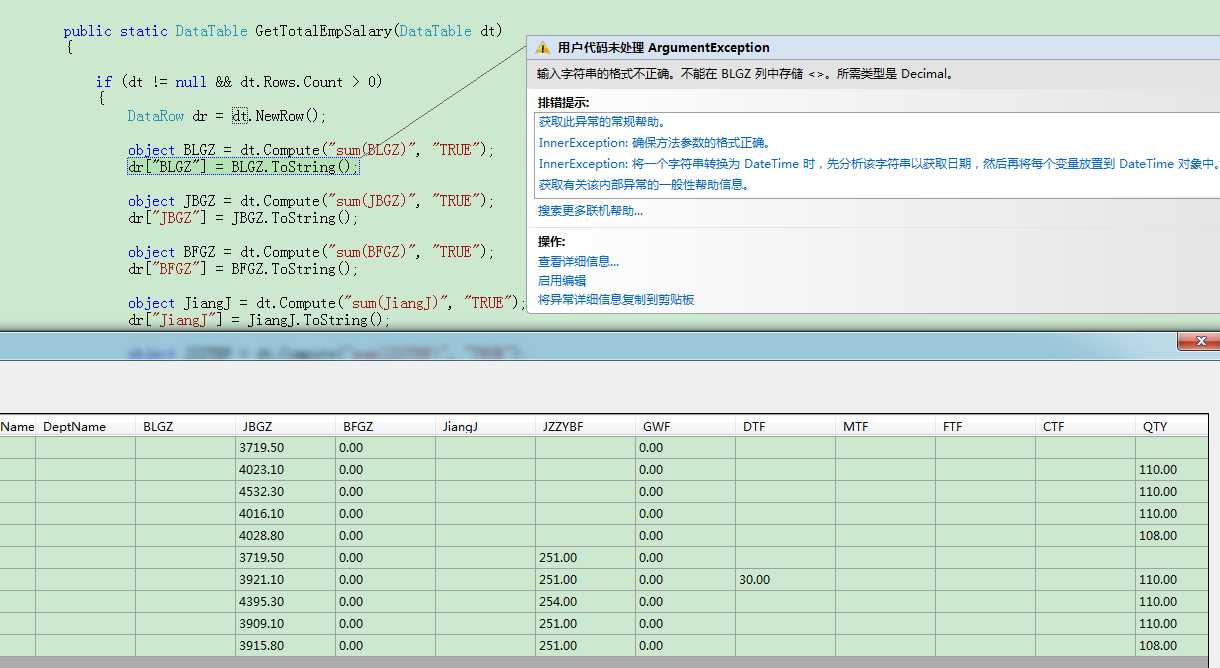Image resolution: width=1220 pixels, height=668 pixels.
Task: Select JBGZ cell 4028.80
Action: click(286, 536)
